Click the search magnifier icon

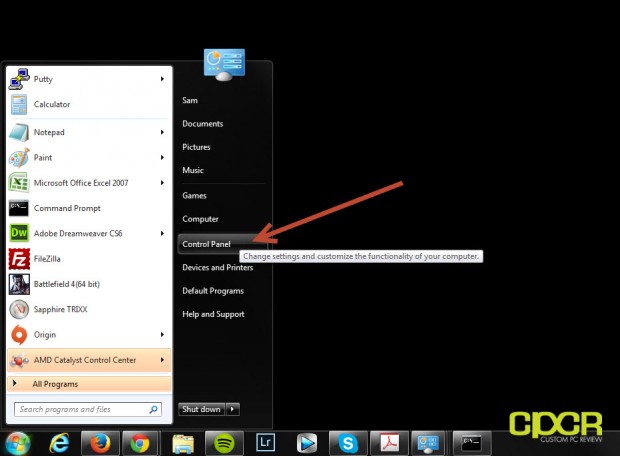[x=153, y=409]
